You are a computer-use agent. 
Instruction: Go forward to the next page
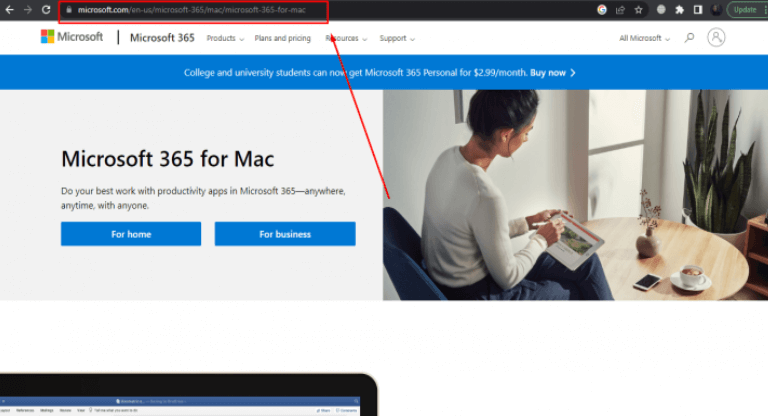tap(27, 10)
